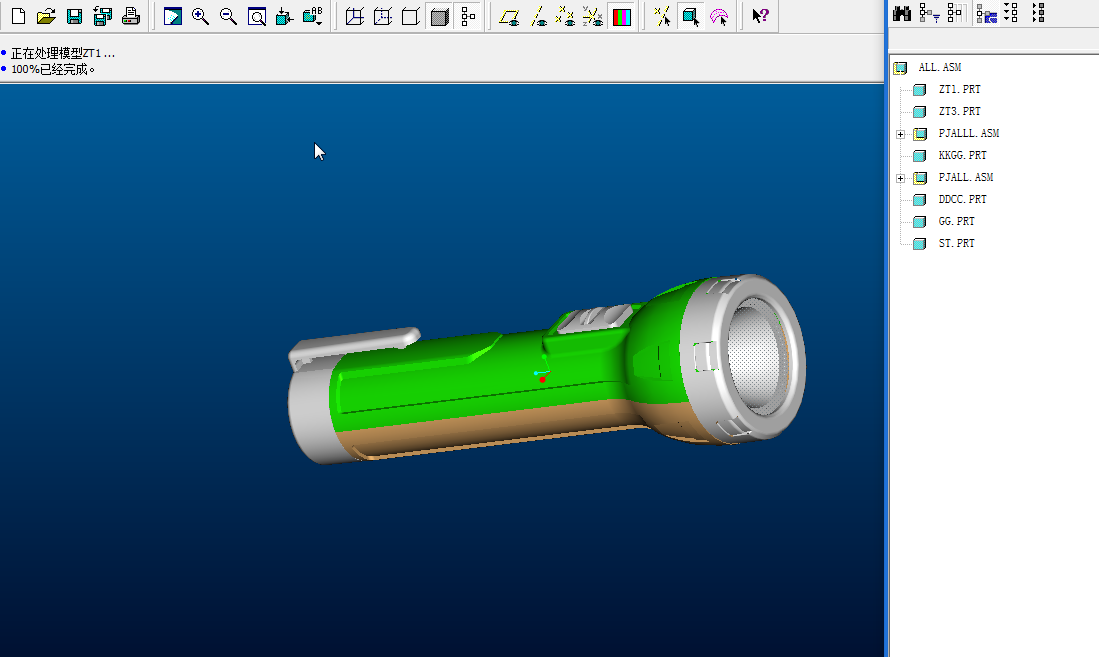Select ZT3.PRT in the model tree
The width and height of the screenshot is (1099, 657).
click(x=960, y=111)
